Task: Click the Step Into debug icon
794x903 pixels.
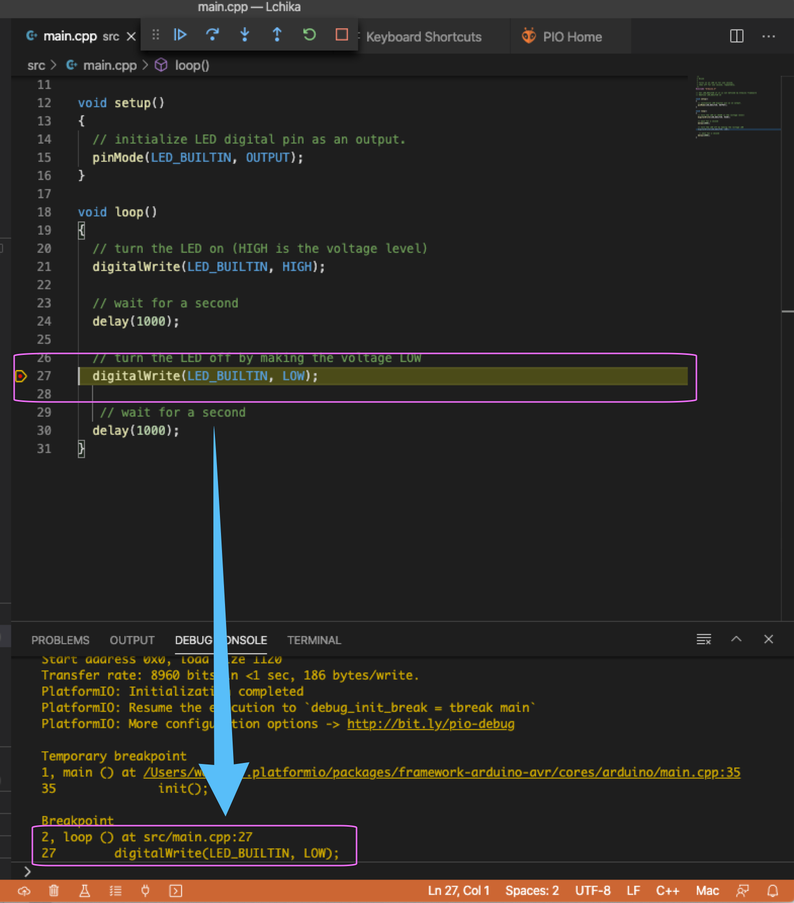Action: pyautogui.click(x=245, y=35)
